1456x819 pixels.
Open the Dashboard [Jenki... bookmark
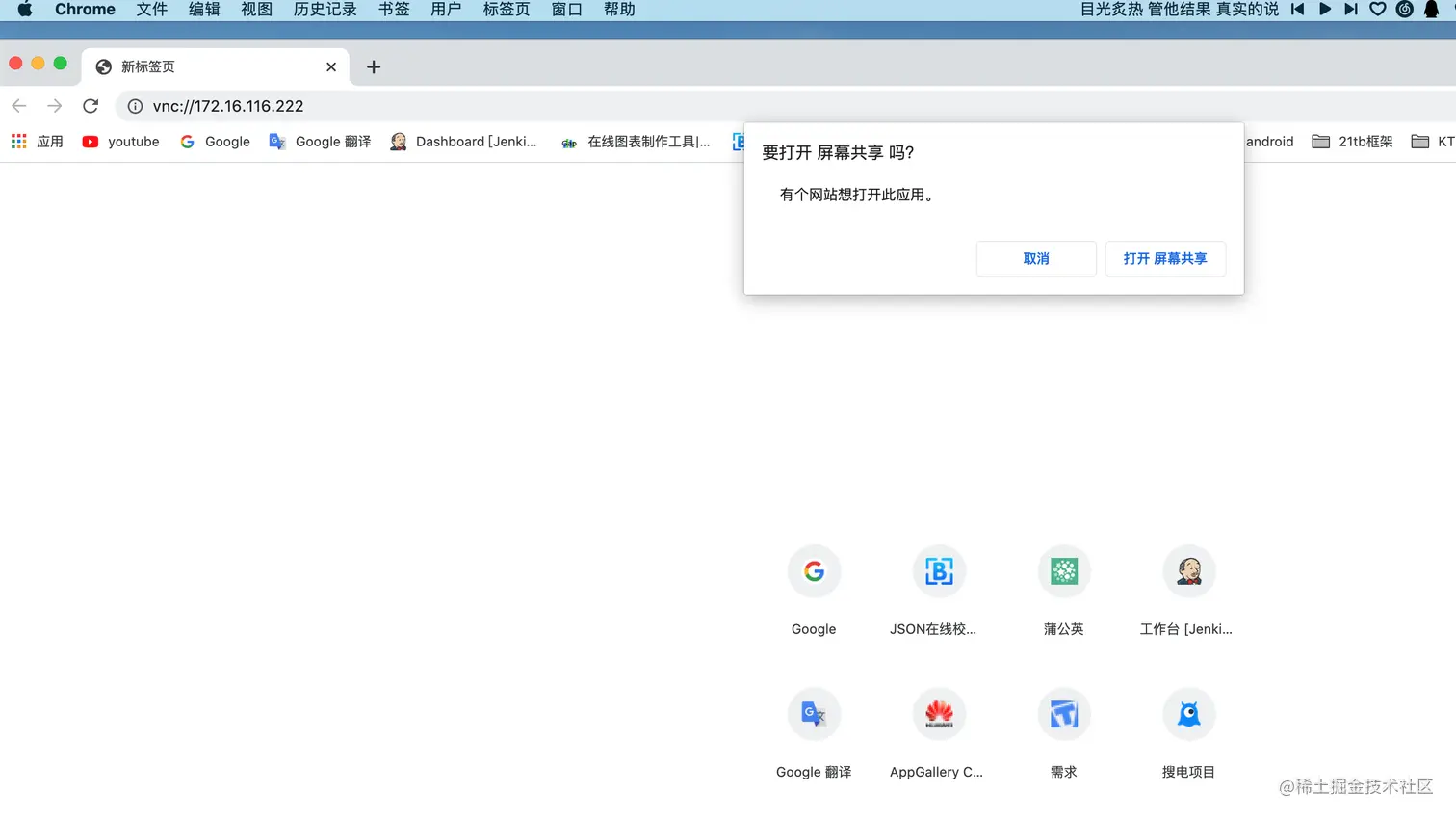coord(463,142)
